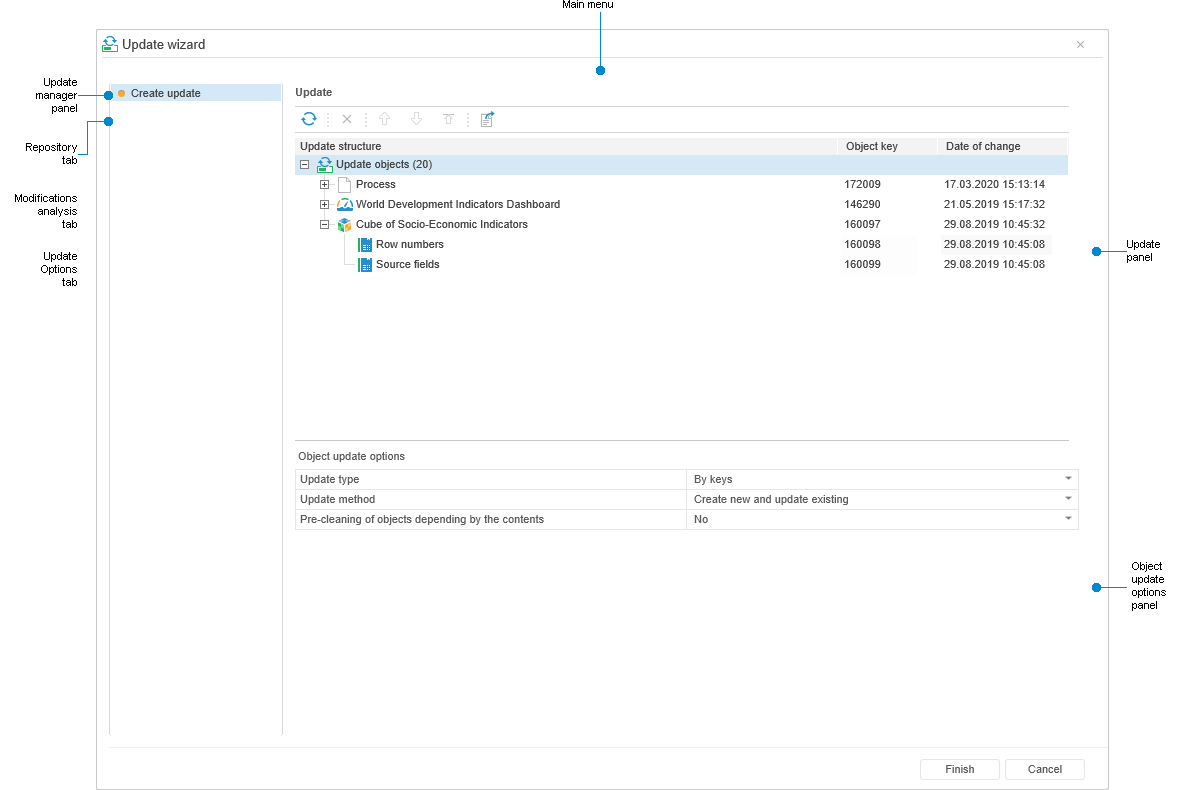The height and width of the screenshot is (790, 1202).
Task: Collapse the Cube of Socio-Economic Indicators node
Action: point(324,224)
